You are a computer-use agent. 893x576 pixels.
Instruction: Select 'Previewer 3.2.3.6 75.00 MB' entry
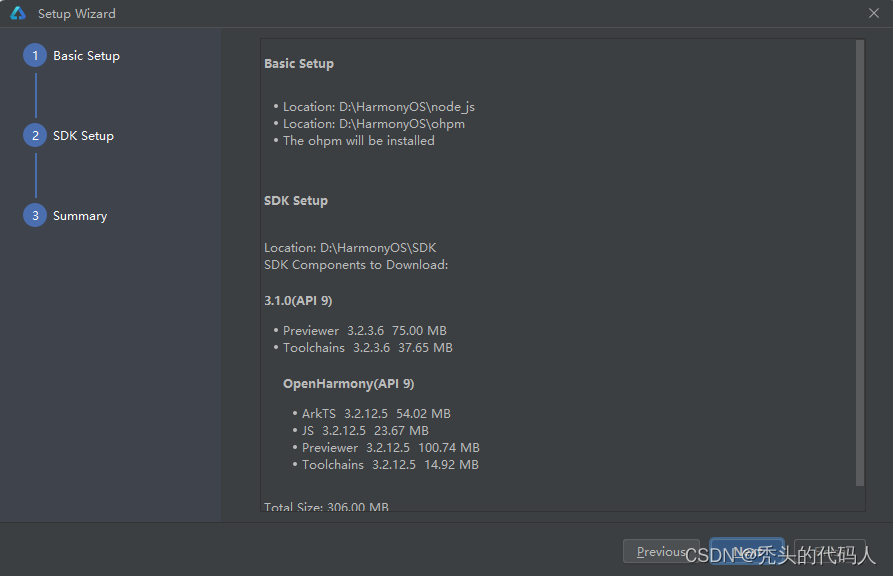pyautogui.click(x=364, y=330)
